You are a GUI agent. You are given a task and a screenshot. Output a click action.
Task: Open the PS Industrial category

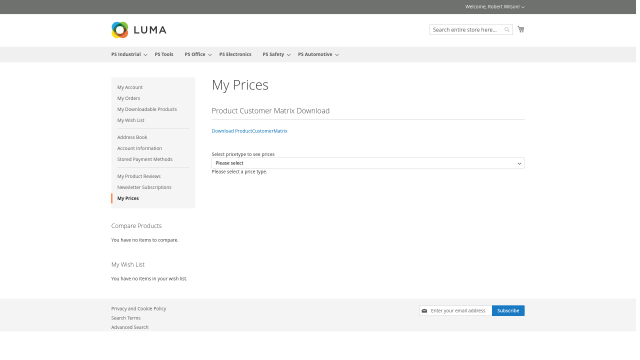(x=126, y=54)
